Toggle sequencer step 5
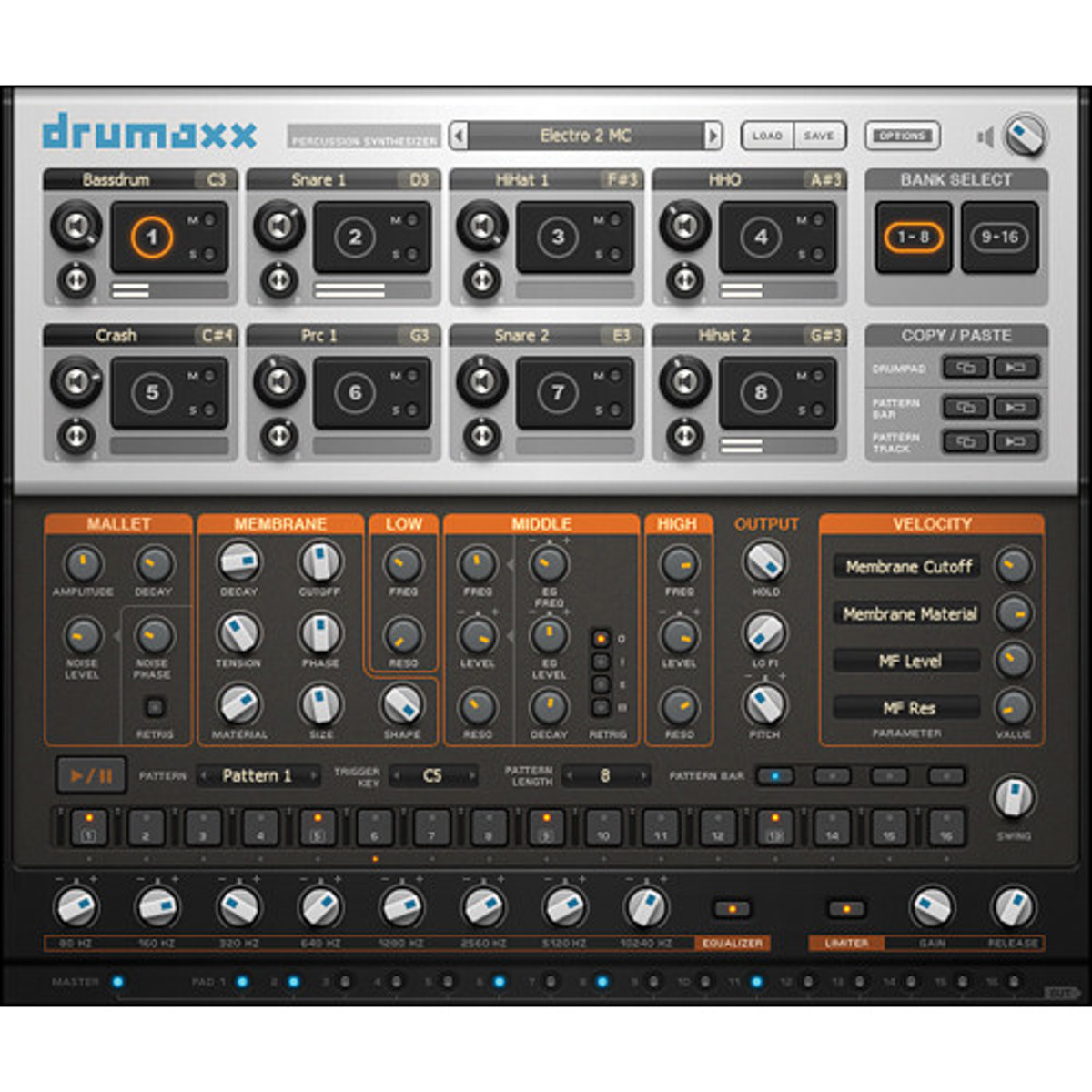Screen dimensions: 1092x1092 [x=318, y=826]
